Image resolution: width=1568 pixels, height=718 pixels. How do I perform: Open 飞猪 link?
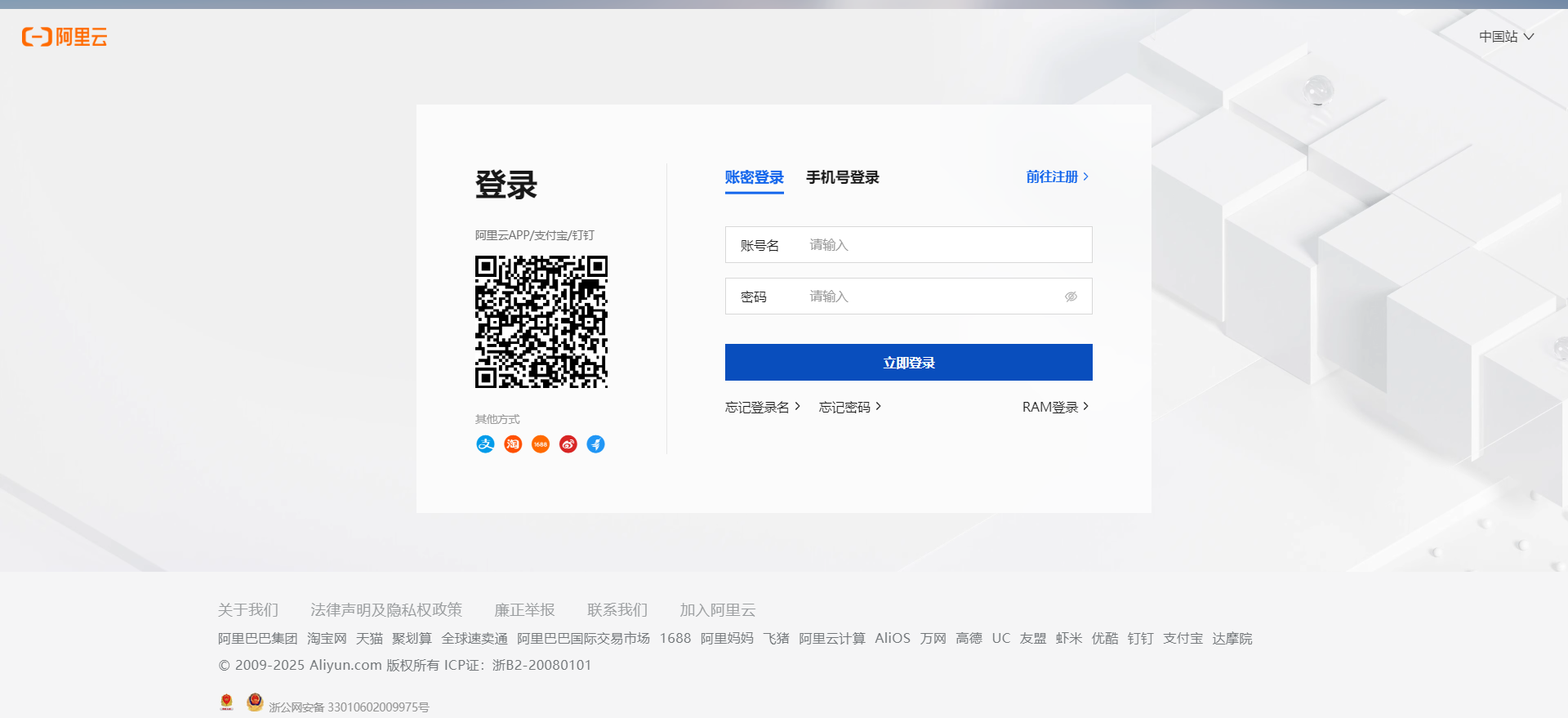tap(776, 639)
